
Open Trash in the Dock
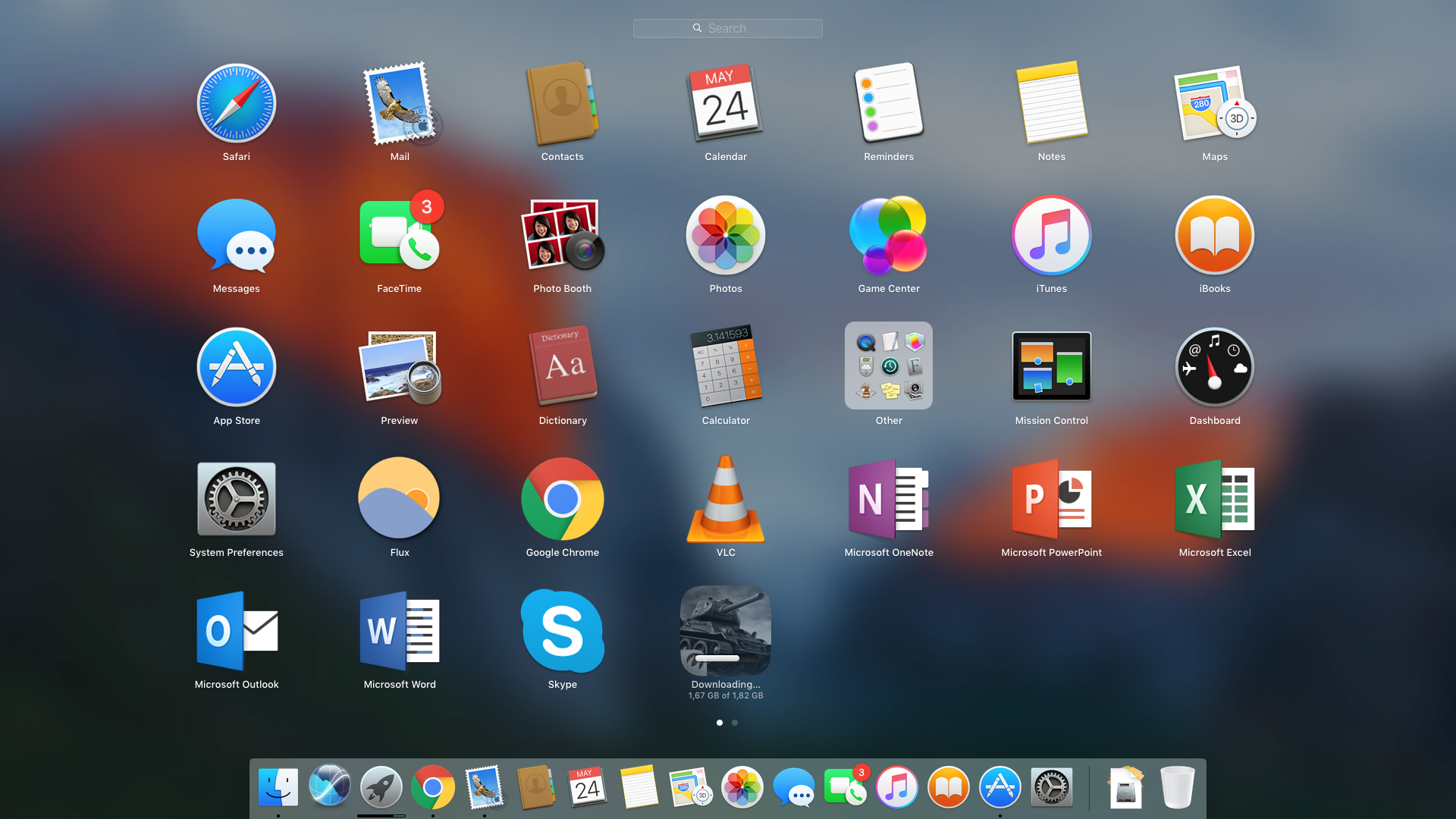(x=1177, y=788)
